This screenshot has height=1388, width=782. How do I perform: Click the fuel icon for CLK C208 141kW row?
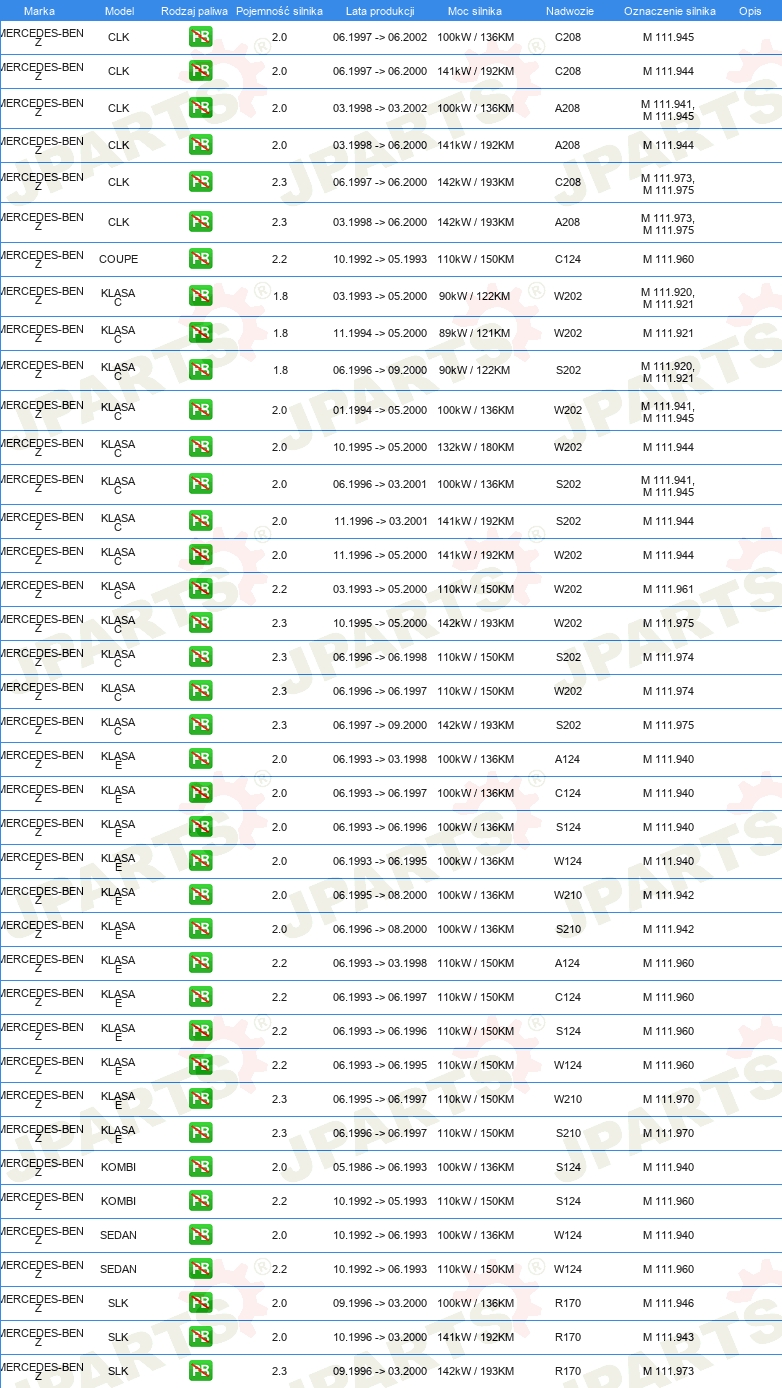(200, 71)
